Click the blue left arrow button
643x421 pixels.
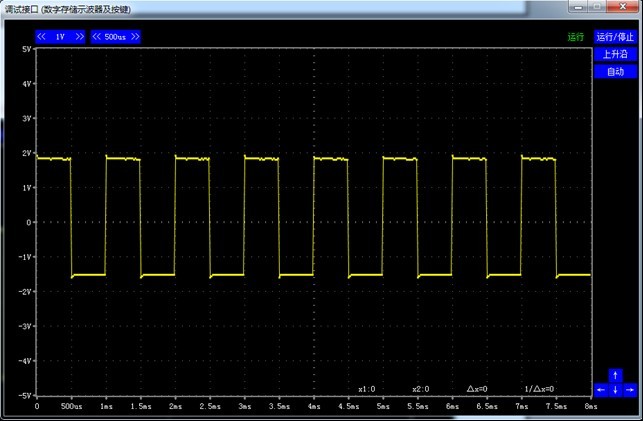(601, 390)
